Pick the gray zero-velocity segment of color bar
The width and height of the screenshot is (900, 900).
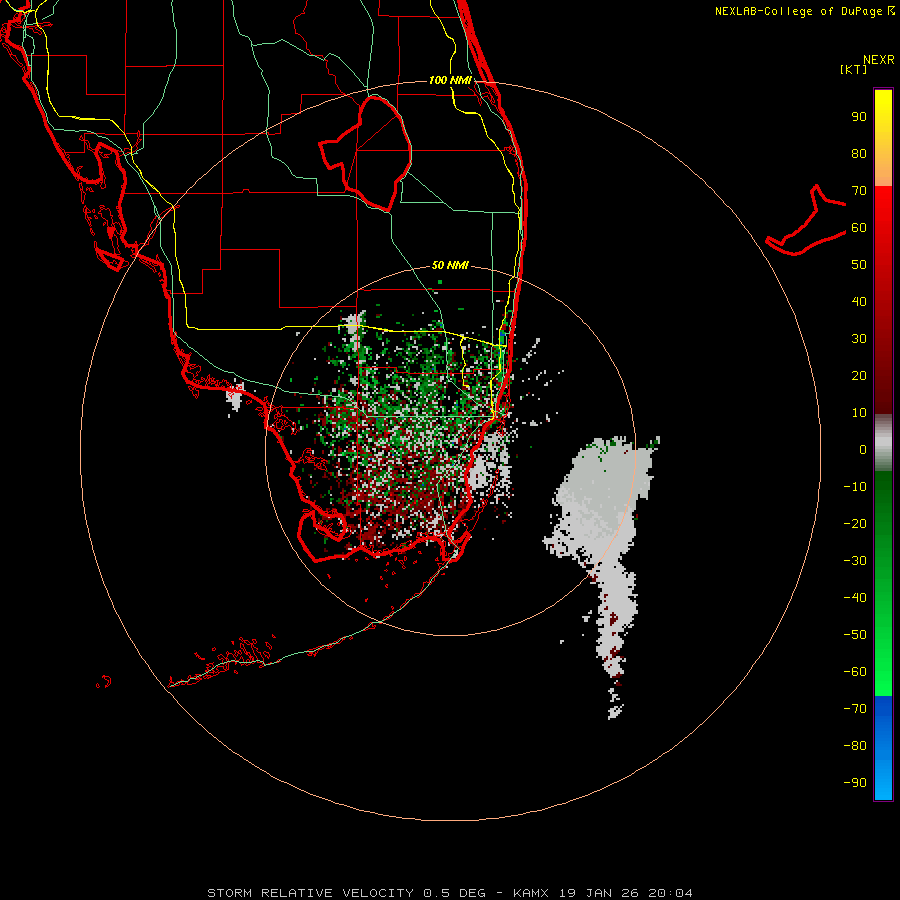point(883,443)
